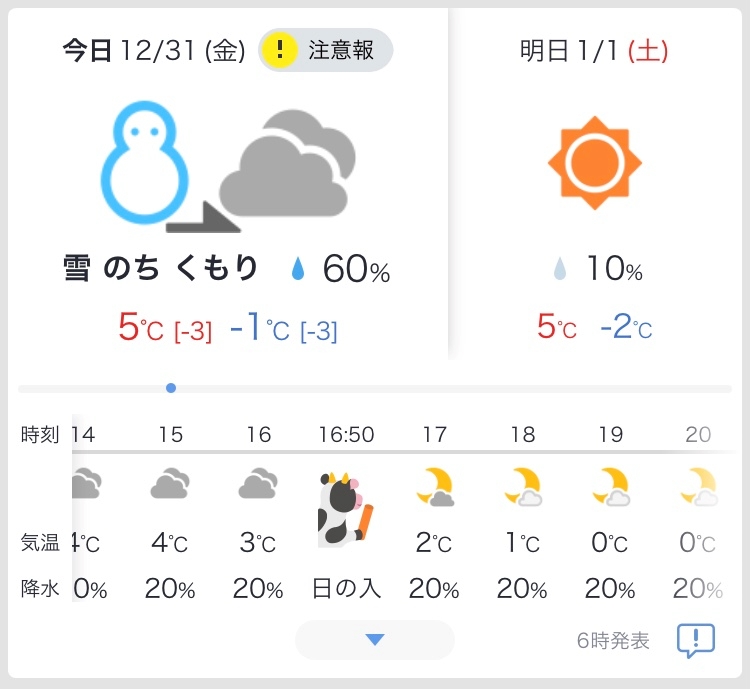Open the yellow 注意報 advisory badge
This screenshot has width=750, height=689.
tap(326, 50)
